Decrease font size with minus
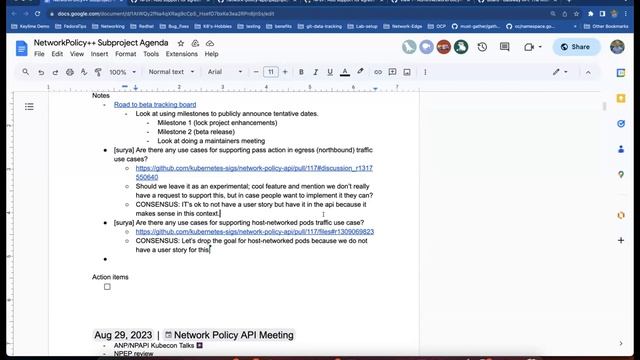The image size is (640, 360). point(256,72)
